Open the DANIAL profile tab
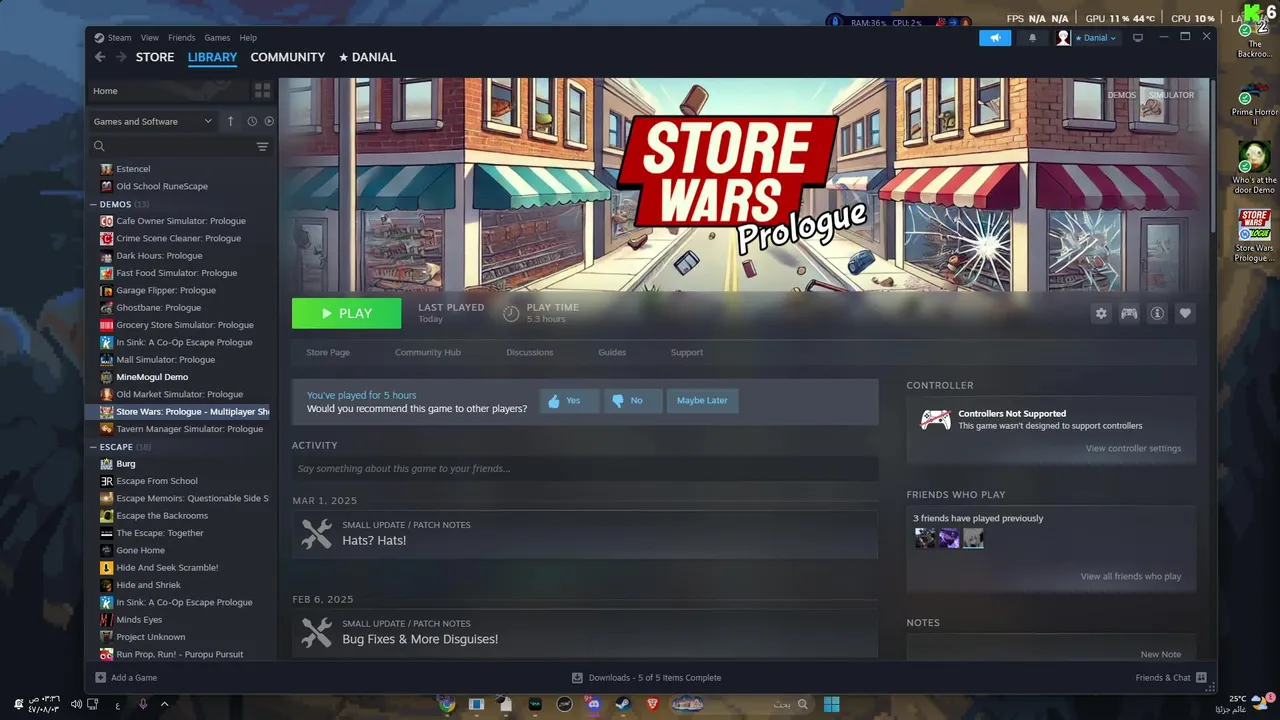1280x720 pixels. tap(367, 57)
